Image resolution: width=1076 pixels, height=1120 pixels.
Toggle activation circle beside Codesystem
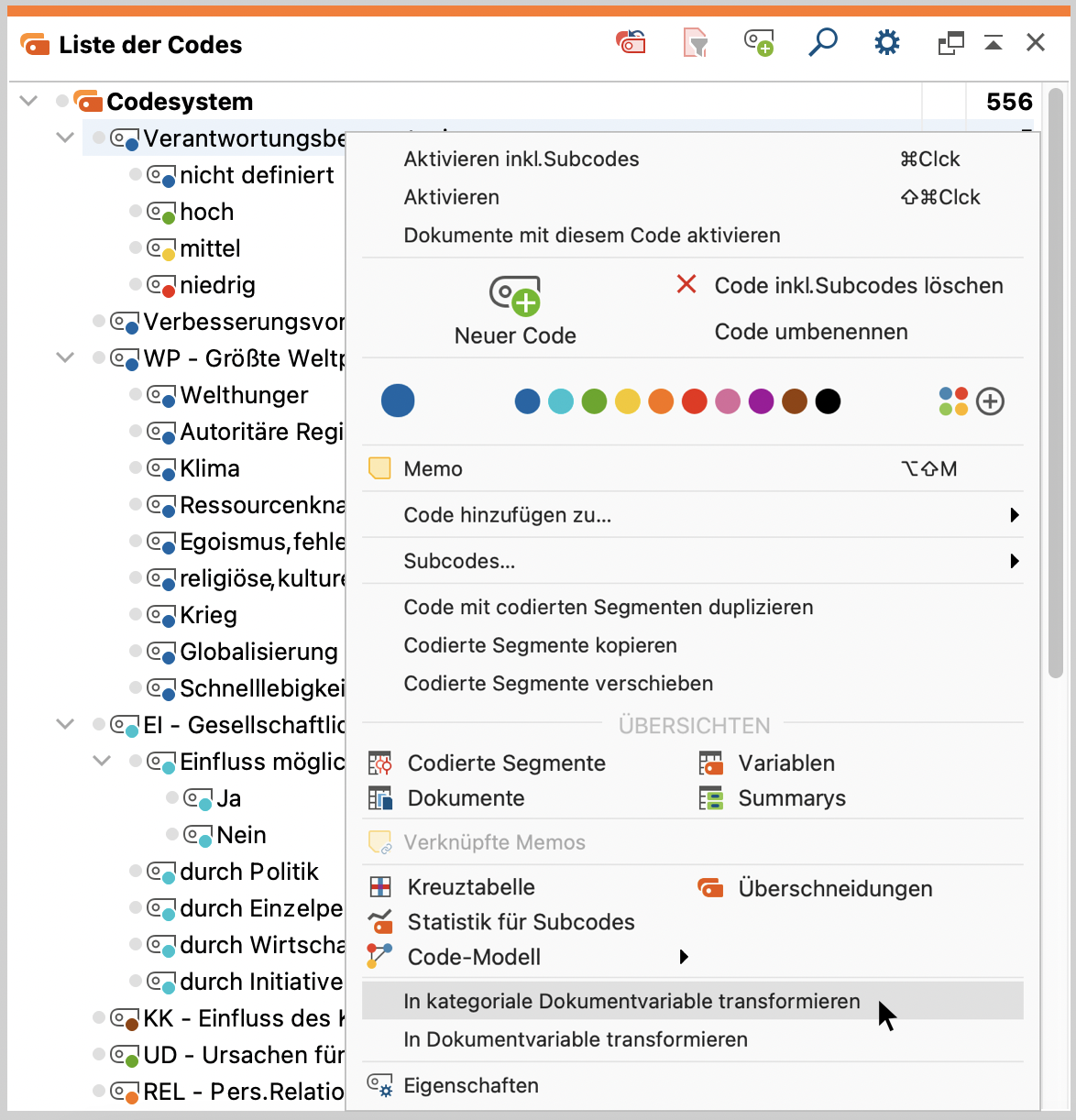(x=62, y=101)
